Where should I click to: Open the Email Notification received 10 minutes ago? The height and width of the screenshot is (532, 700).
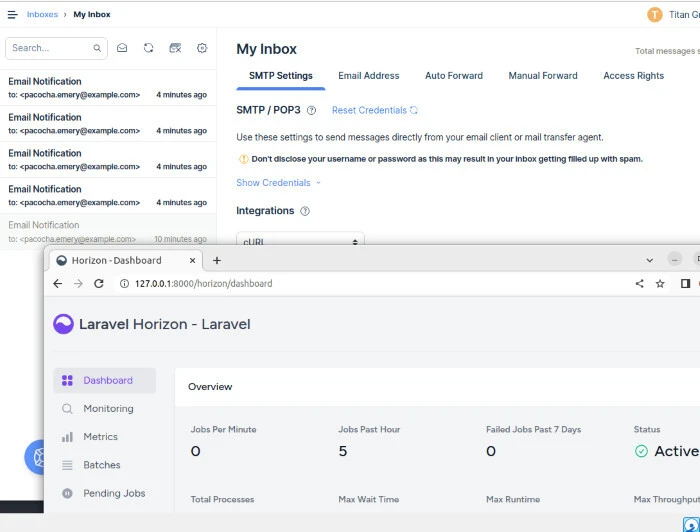[x=108, y=232]
